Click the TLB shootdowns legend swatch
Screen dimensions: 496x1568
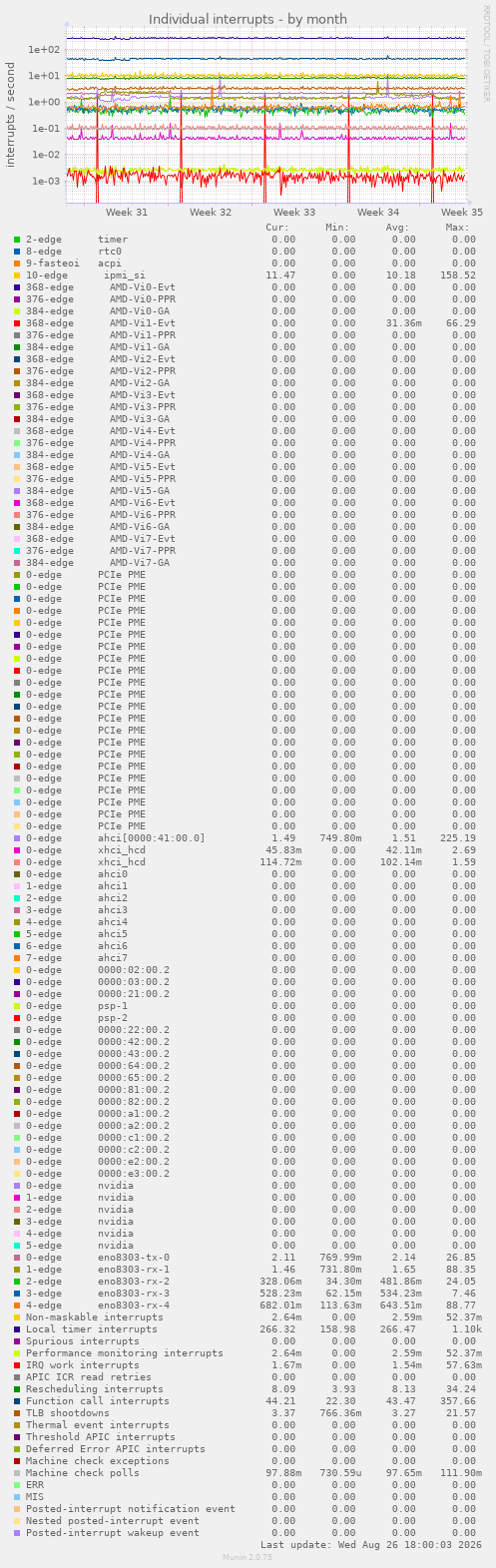tap(17, 1413)
